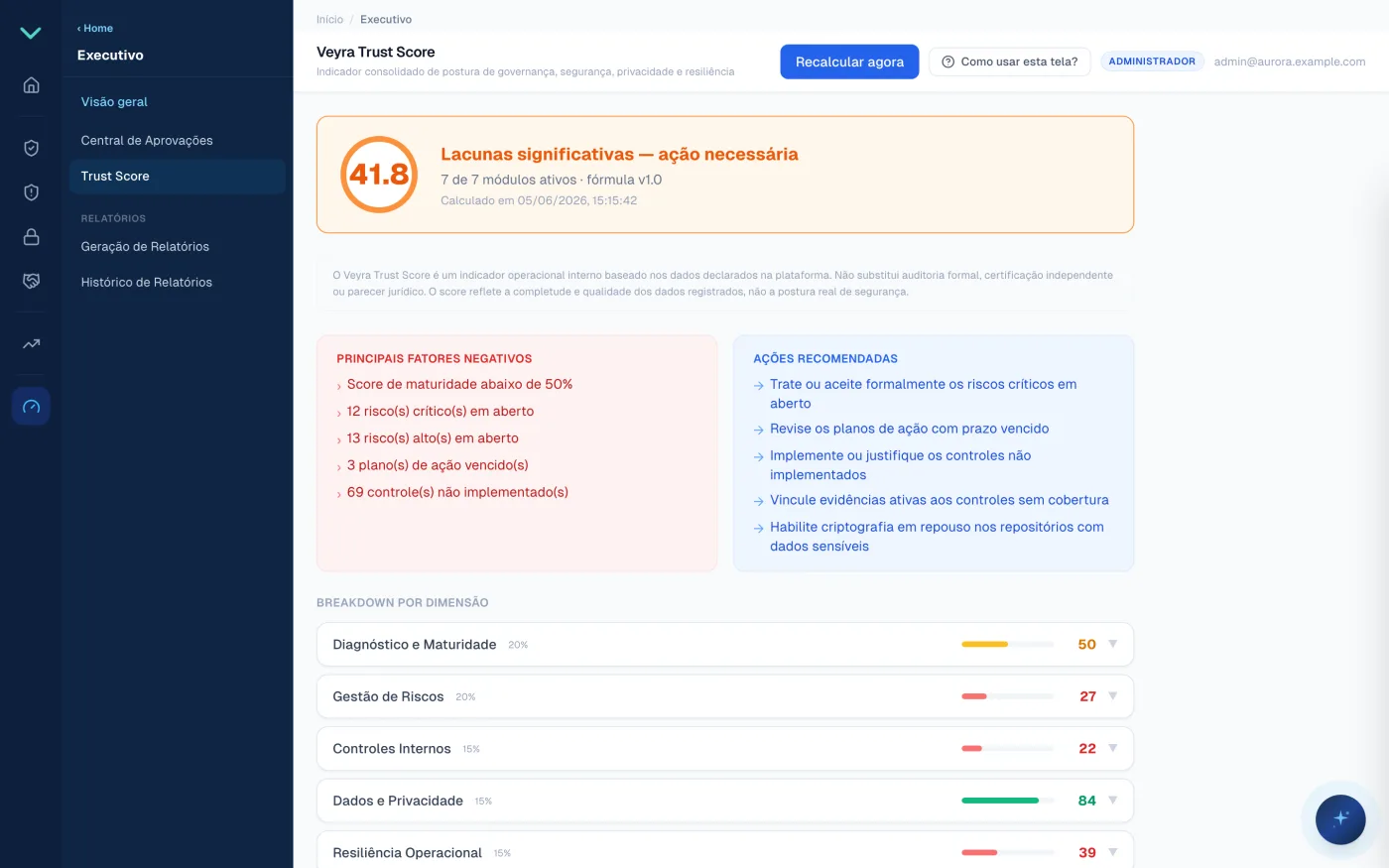This screenshot has width=1389, height=868.
Task: Expand the Gestão de Riscos row
Action: click(725, 696)
